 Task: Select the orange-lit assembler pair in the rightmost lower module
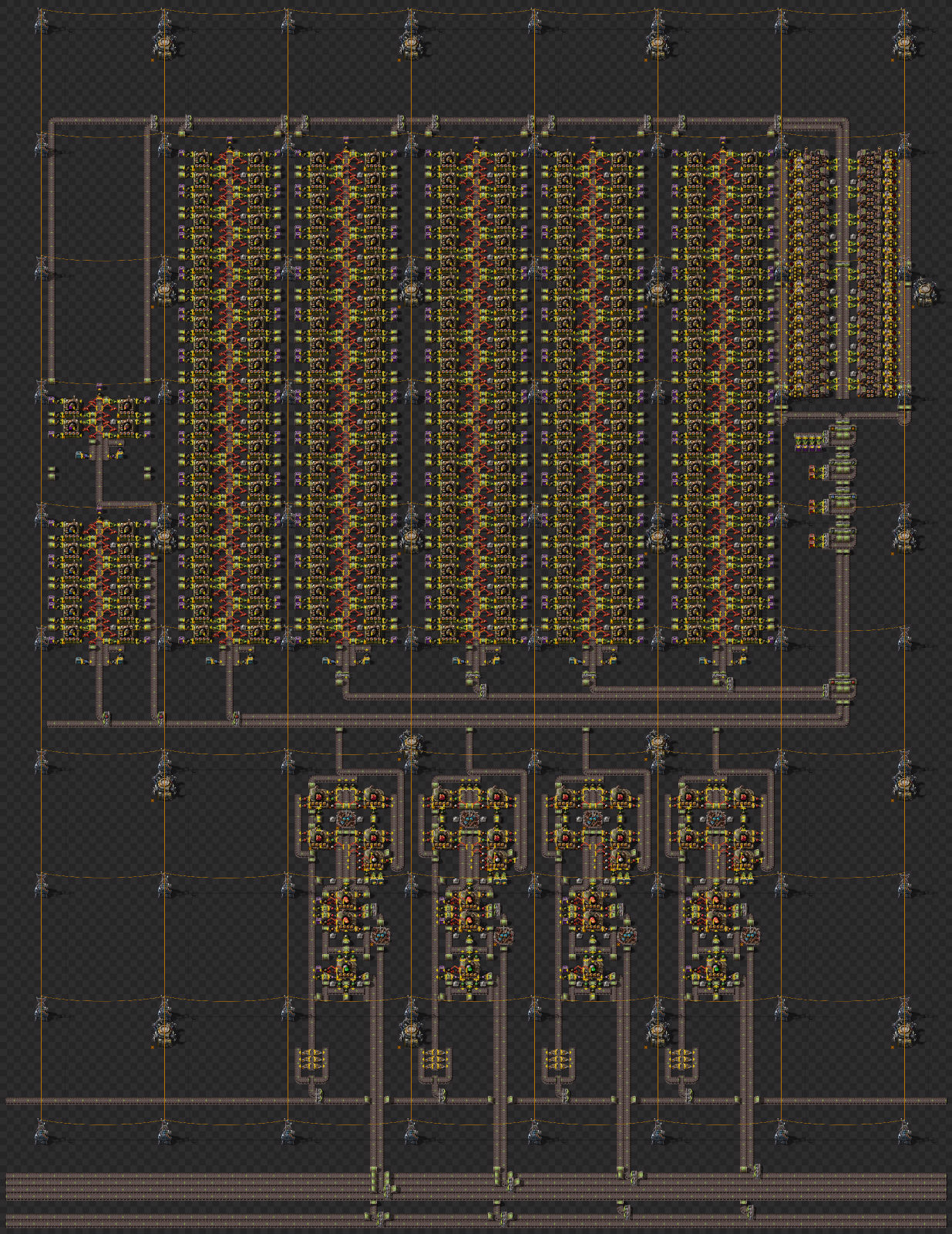pos(715,910)
